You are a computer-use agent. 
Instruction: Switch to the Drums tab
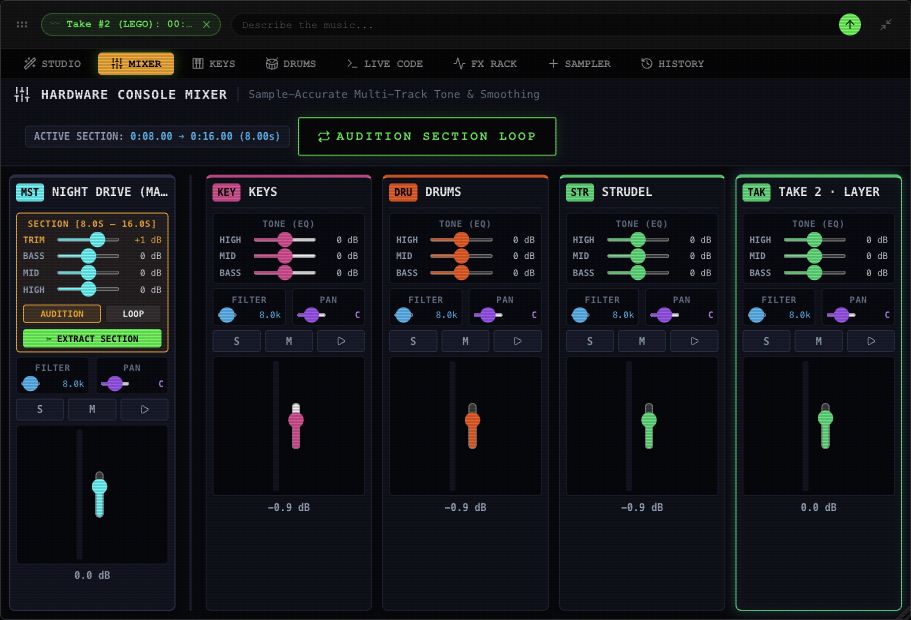[290, 63]
